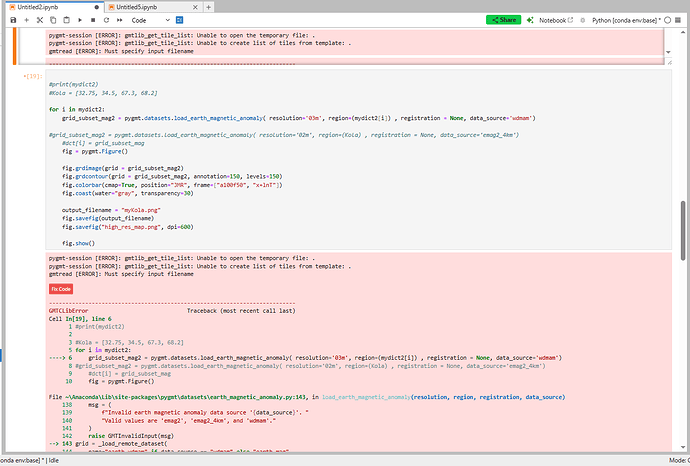
Task: Interrupt the kernel with stop icon
Action: (92, 20)
